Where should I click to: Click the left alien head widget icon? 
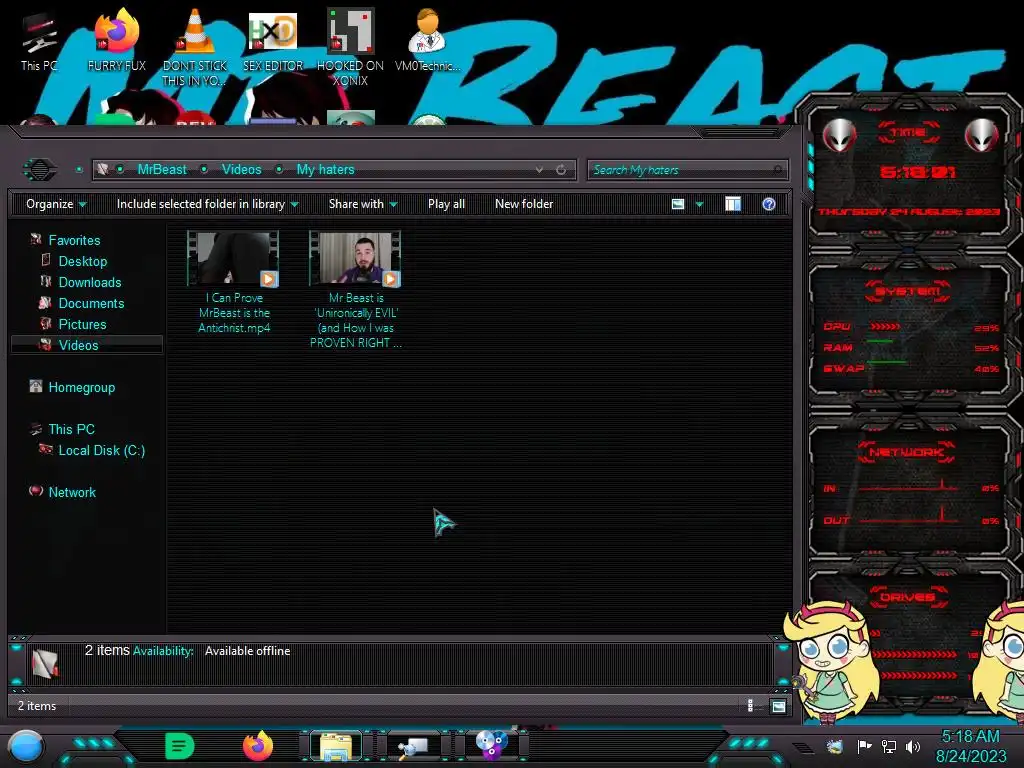[839, 135]
